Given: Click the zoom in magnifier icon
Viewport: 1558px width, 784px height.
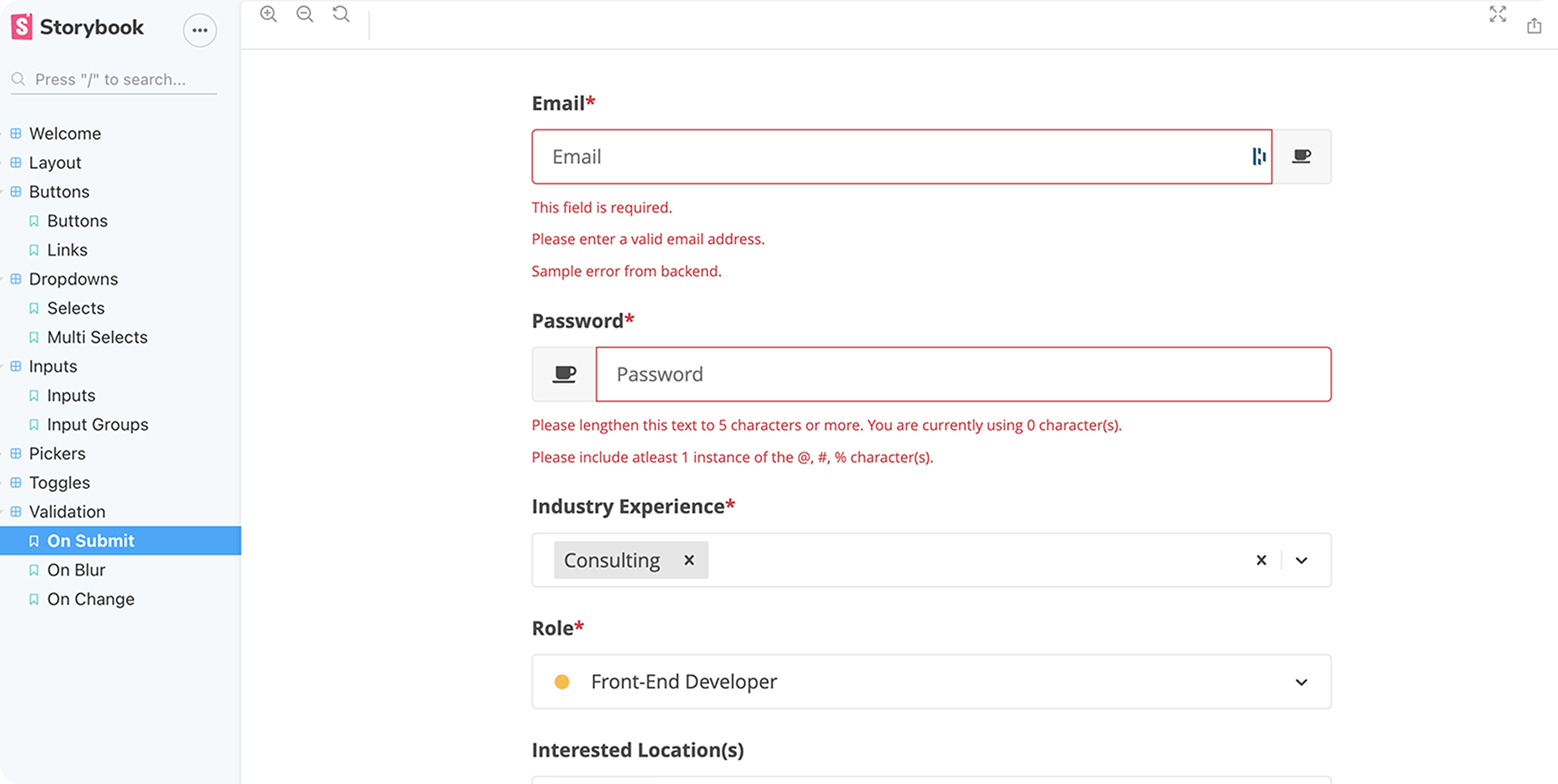Looking at the screenshot, I should click(269, 14).
